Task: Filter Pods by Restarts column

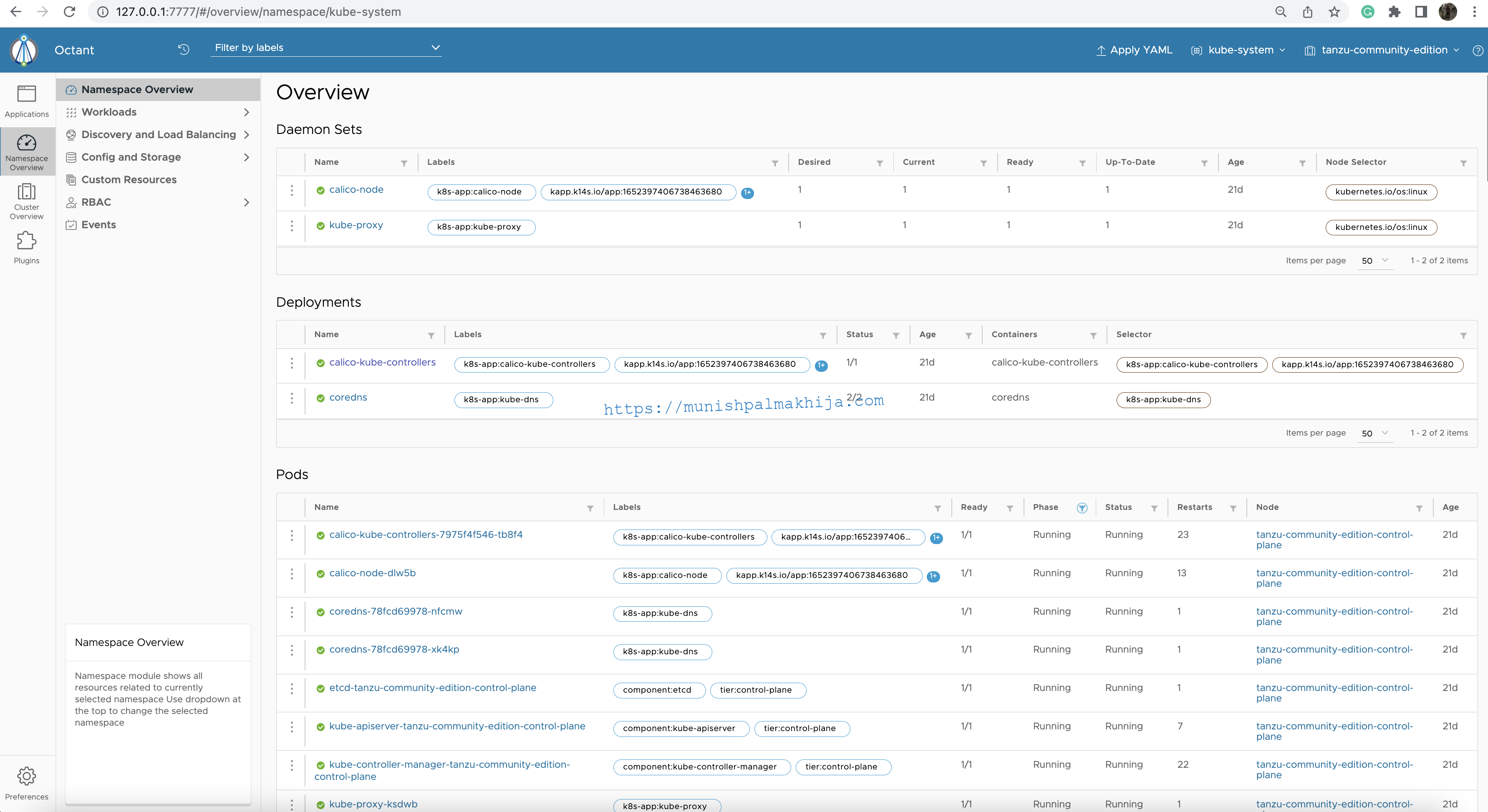Action: tap(1233, 508)
